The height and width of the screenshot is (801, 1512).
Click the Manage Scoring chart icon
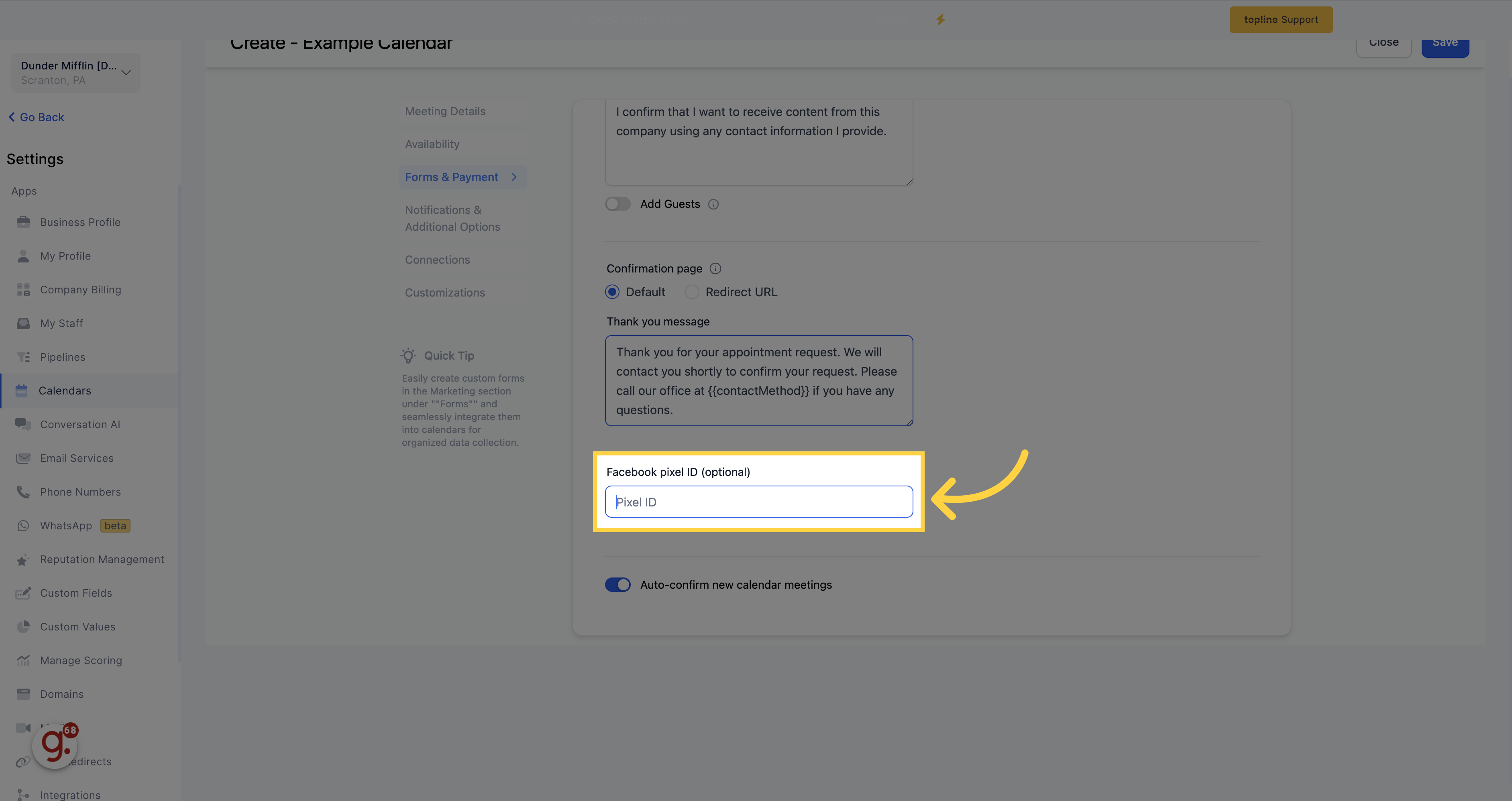23,661
